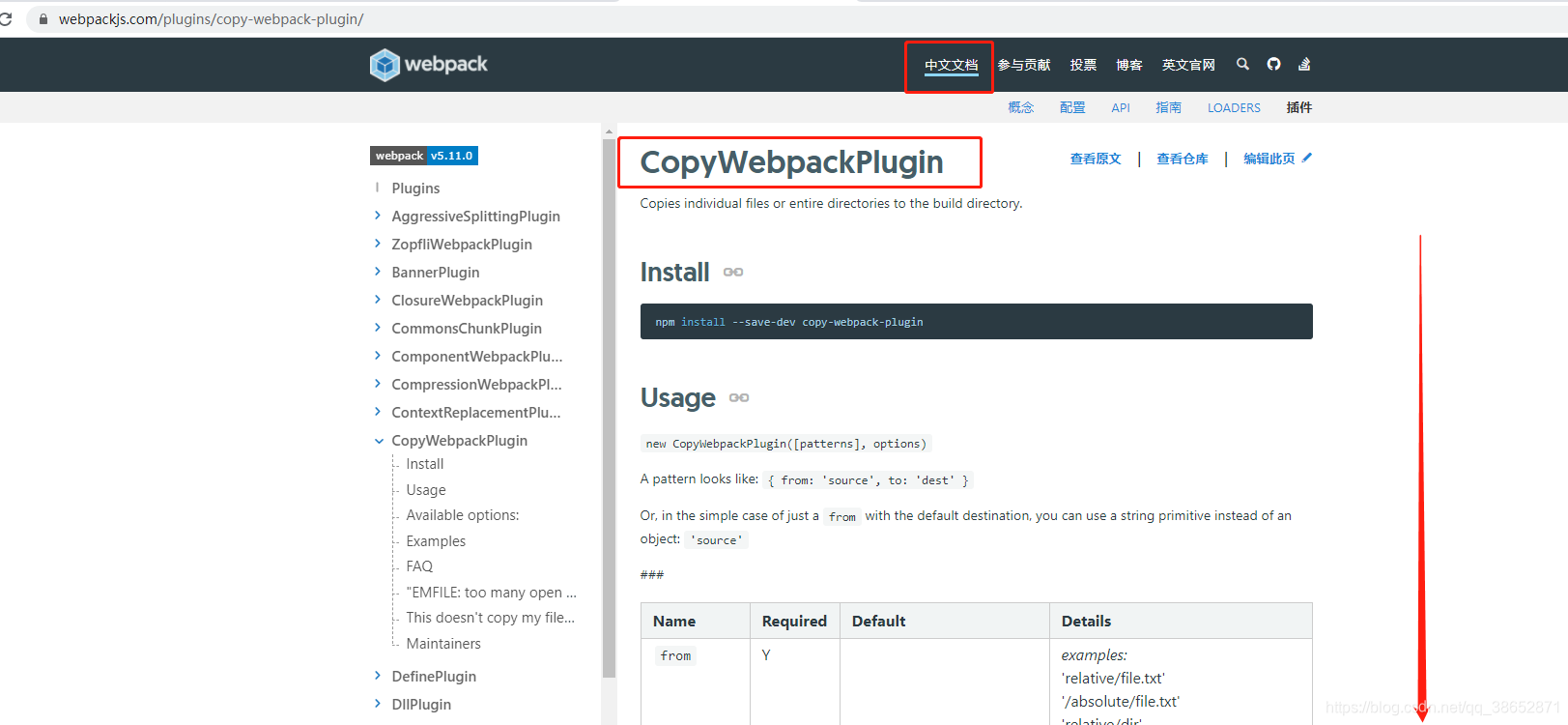
Task: Expand CommonsChunkPlugin chevron
Action: pyautogui.click(x=378, y=328)
